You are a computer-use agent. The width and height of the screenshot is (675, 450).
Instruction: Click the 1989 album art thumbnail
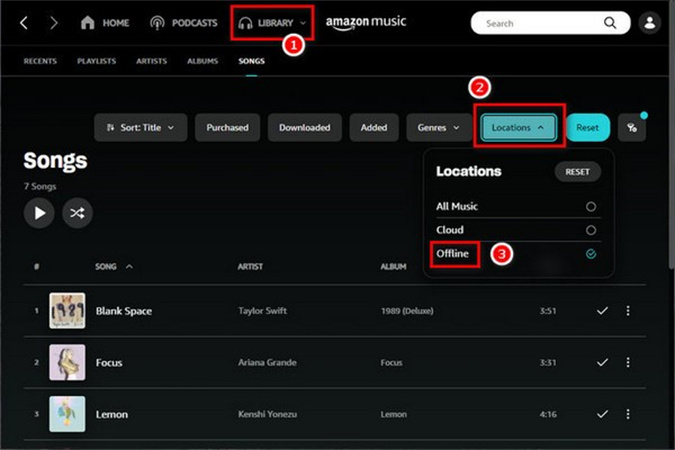click(67, 310)
